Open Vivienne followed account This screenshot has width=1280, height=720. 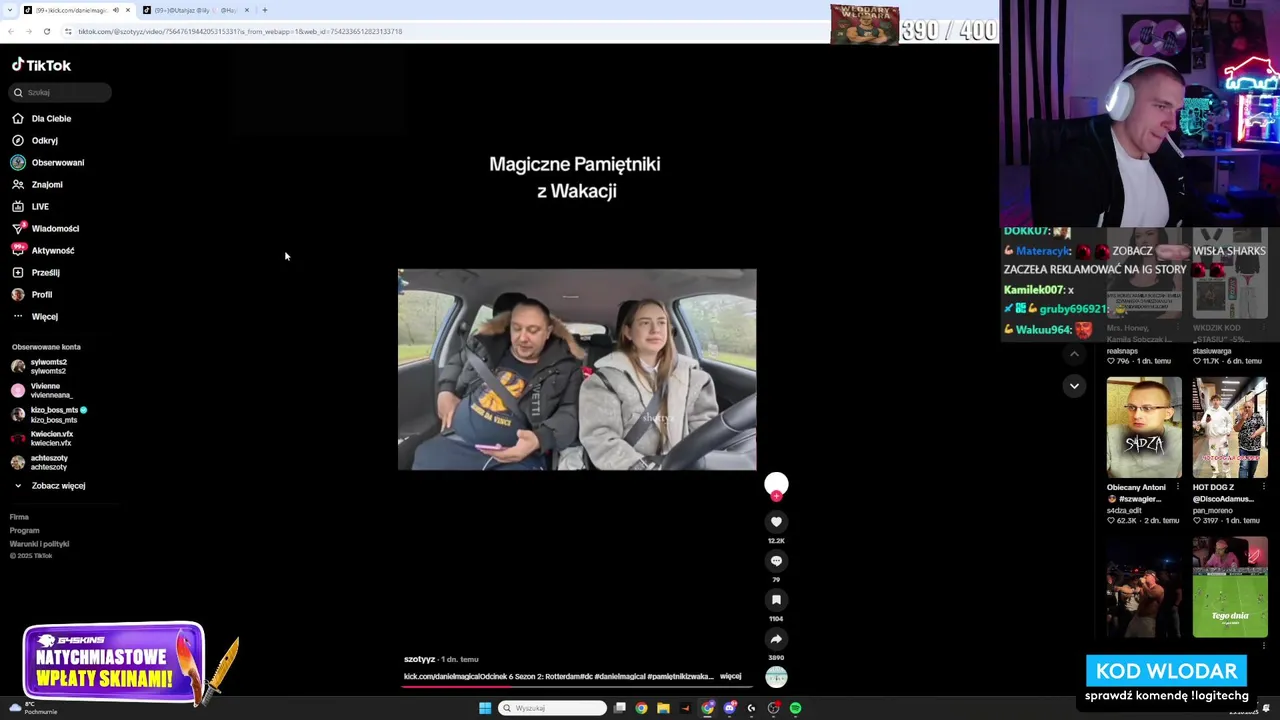point(42,391)
